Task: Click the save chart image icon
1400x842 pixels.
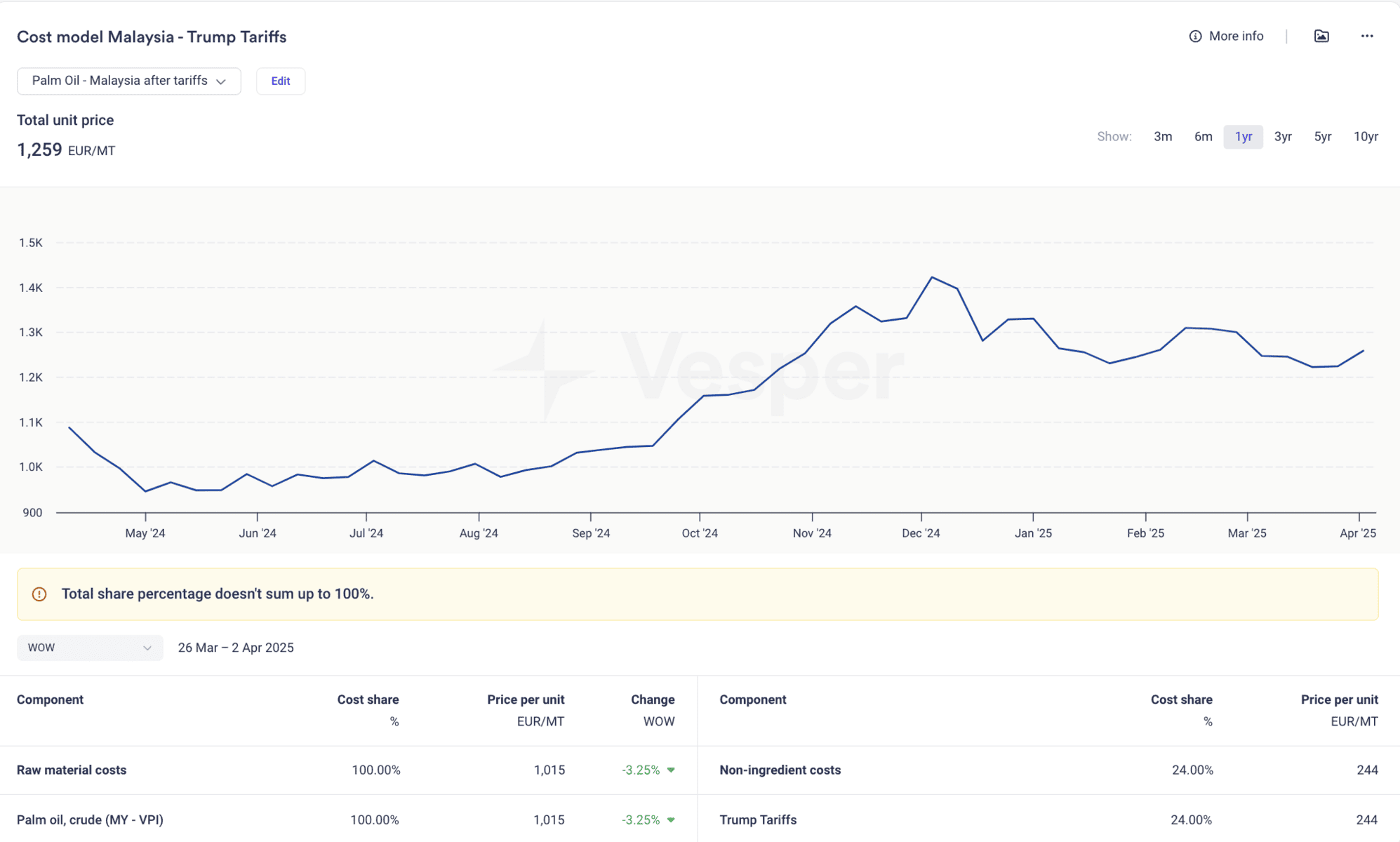Action: coord(1321,36)
